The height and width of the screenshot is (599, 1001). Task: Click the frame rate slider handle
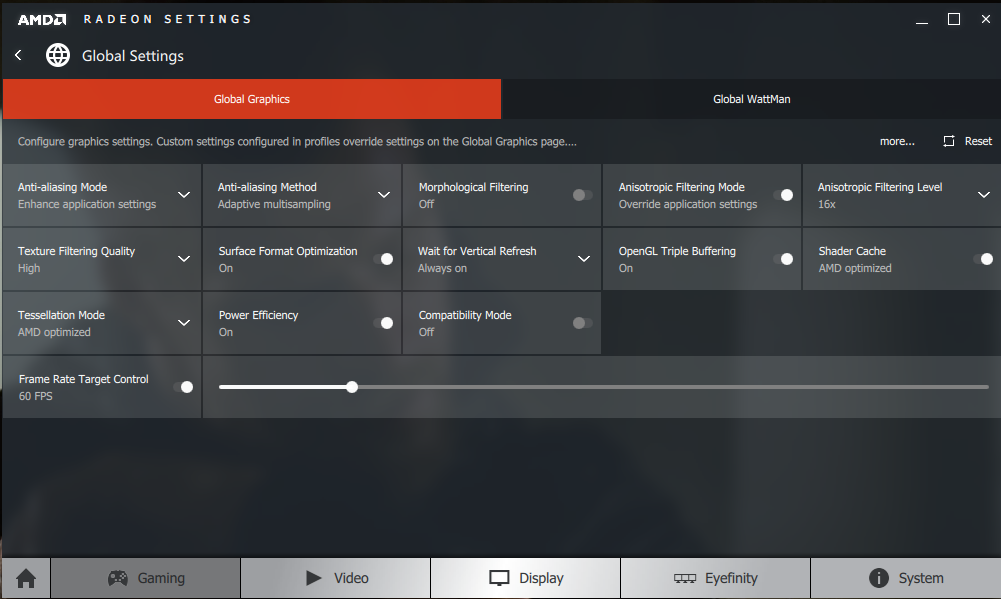(352, 387)
